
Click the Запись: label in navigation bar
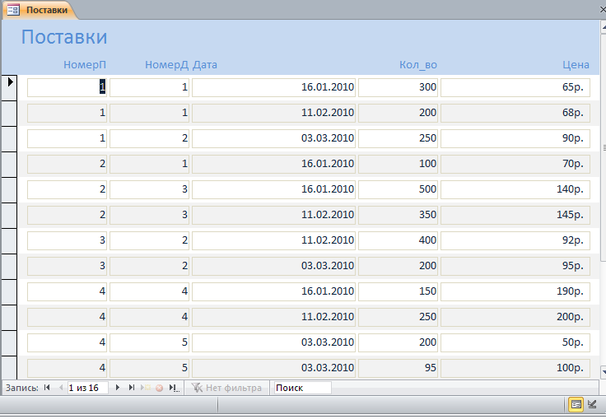pyautogui.click(x=22, y=388)
